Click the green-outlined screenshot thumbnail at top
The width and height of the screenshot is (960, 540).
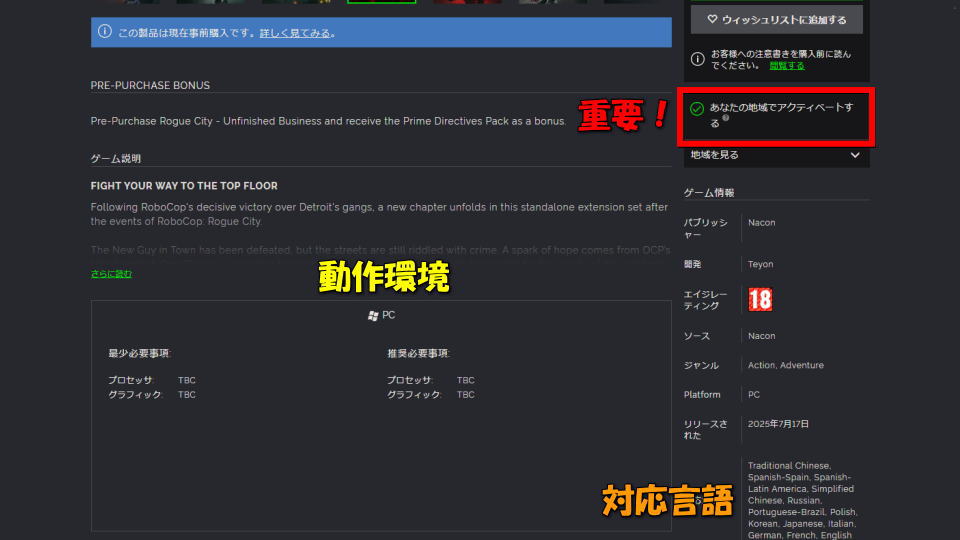point(381,2)
